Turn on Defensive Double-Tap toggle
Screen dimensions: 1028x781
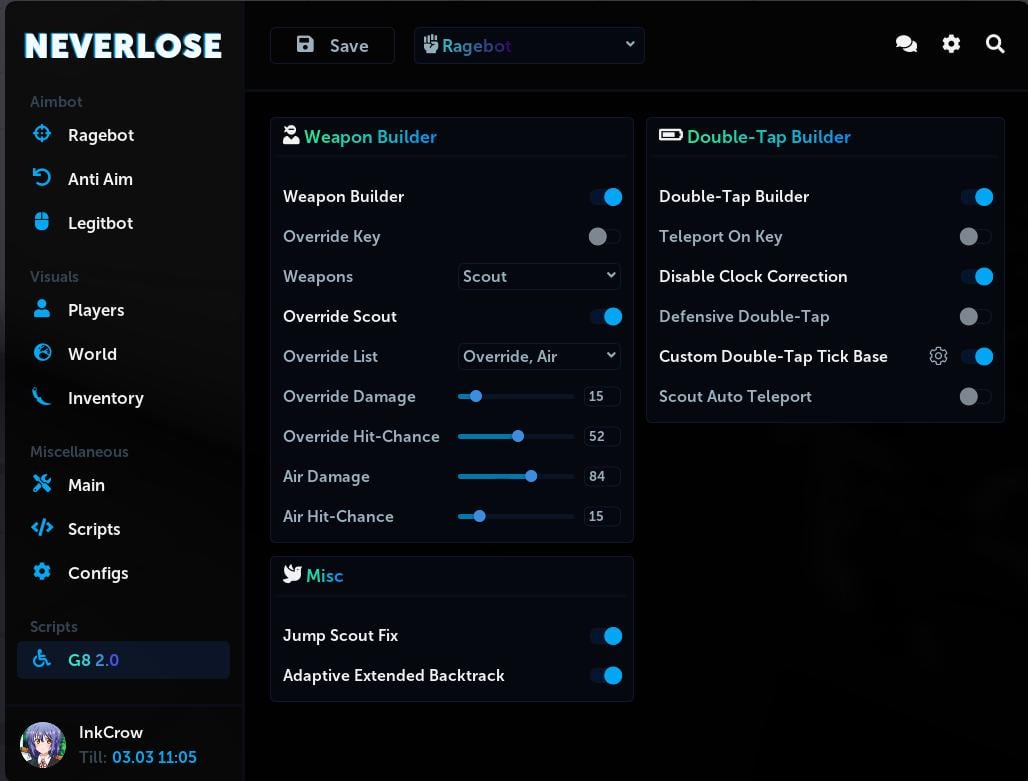coord(975,317)
